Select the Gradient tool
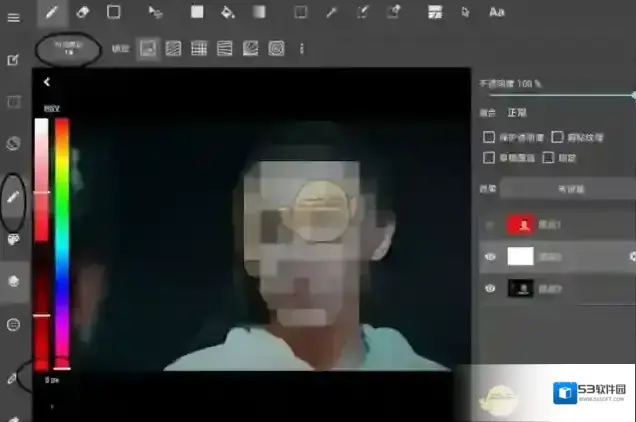This screenshot has width=636, height=422. click(259, 12)
